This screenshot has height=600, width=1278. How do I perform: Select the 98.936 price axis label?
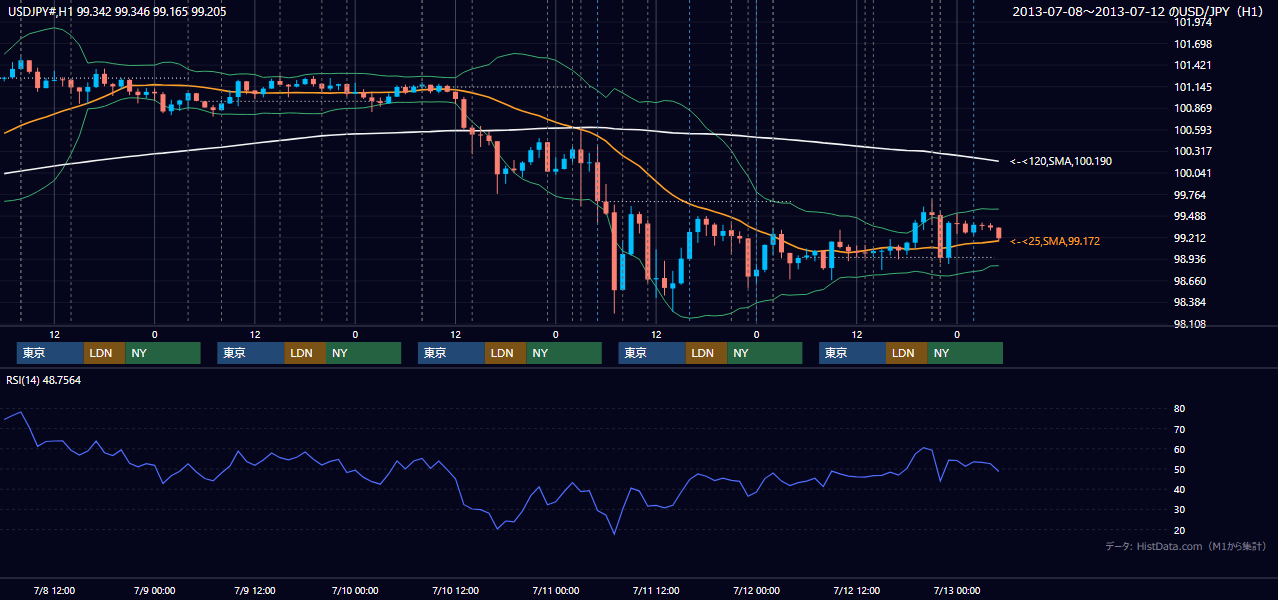[1189, 259]
